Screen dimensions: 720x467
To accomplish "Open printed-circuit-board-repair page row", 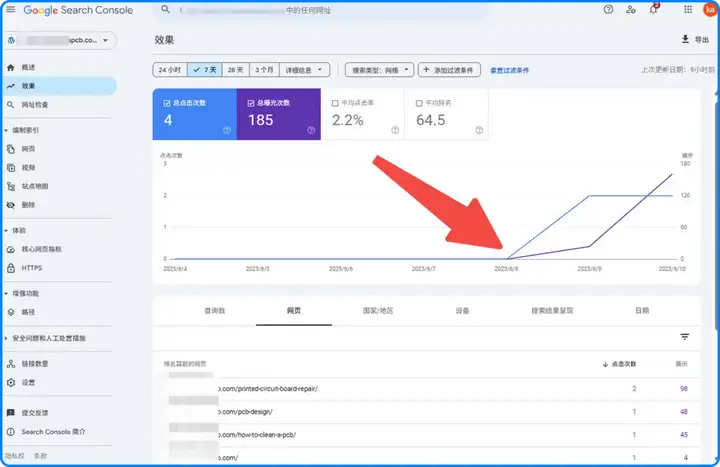I will tap(426, 389).
